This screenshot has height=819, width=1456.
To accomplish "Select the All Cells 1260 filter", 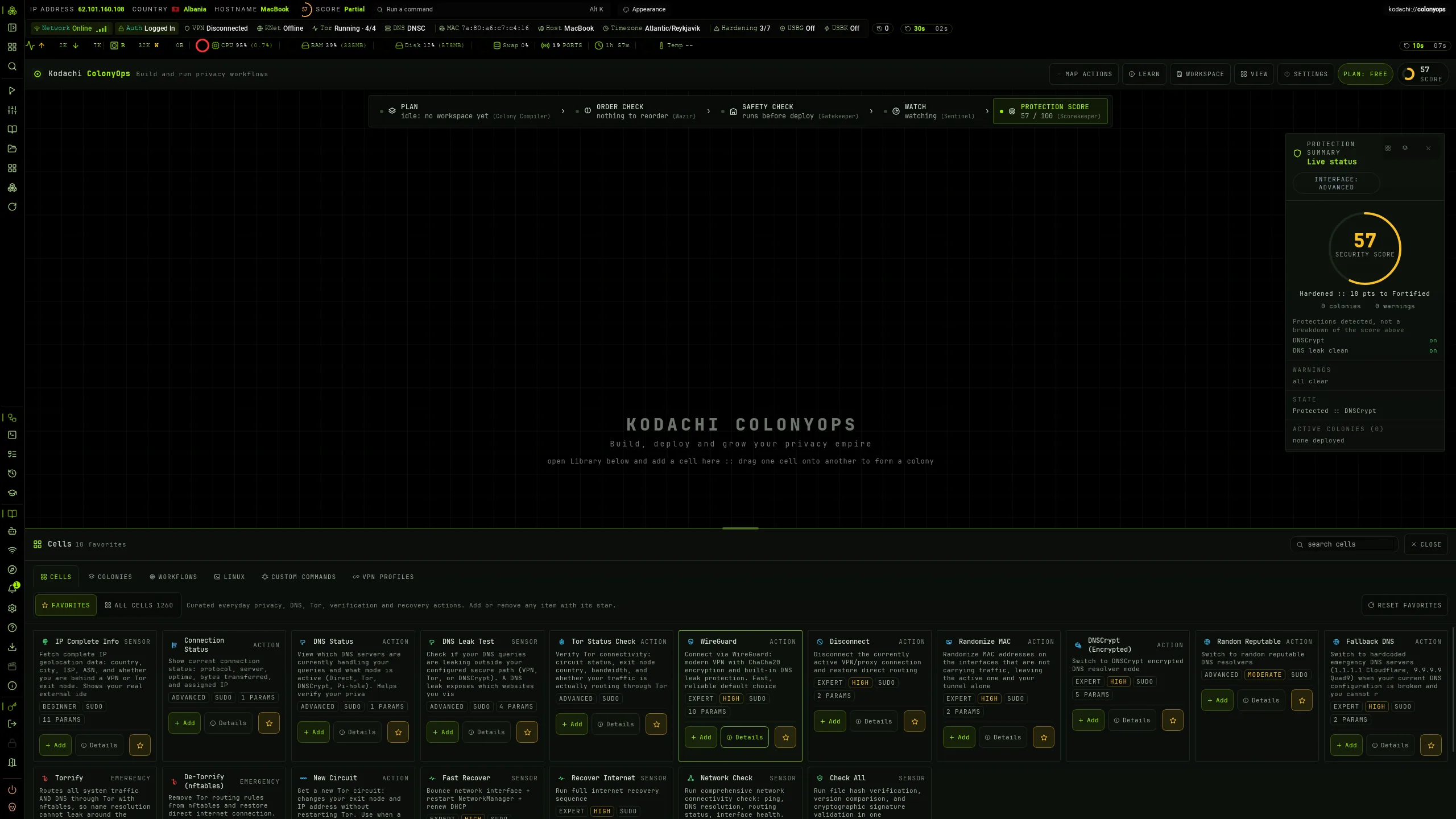I will point(139,605).
